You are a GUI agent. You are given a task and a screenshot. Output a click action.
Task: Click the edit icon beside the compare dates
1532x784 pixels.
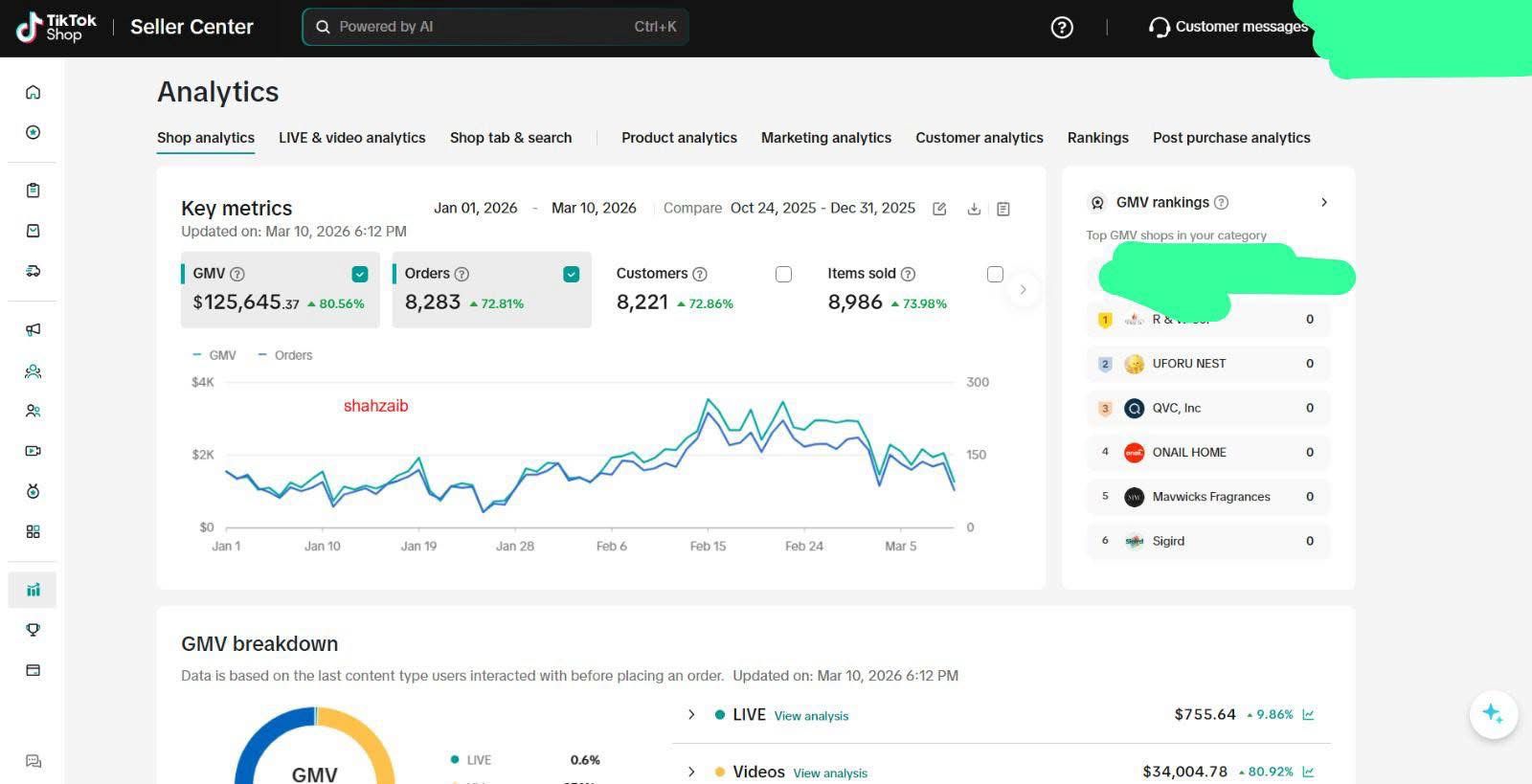(x=939, y=209)
